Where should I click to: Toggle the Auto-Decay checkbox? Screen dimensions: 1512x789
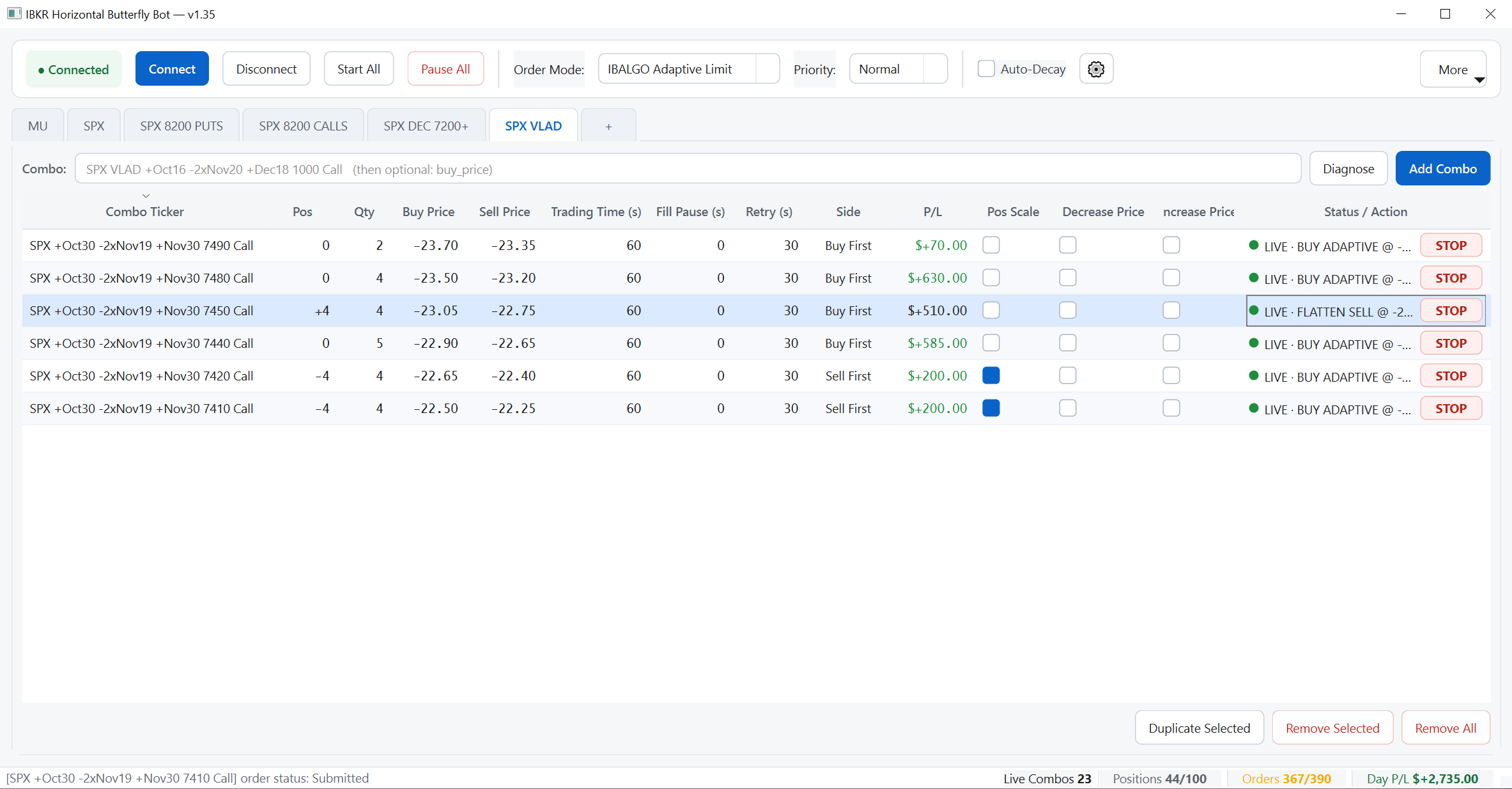(x=986, y=69)
